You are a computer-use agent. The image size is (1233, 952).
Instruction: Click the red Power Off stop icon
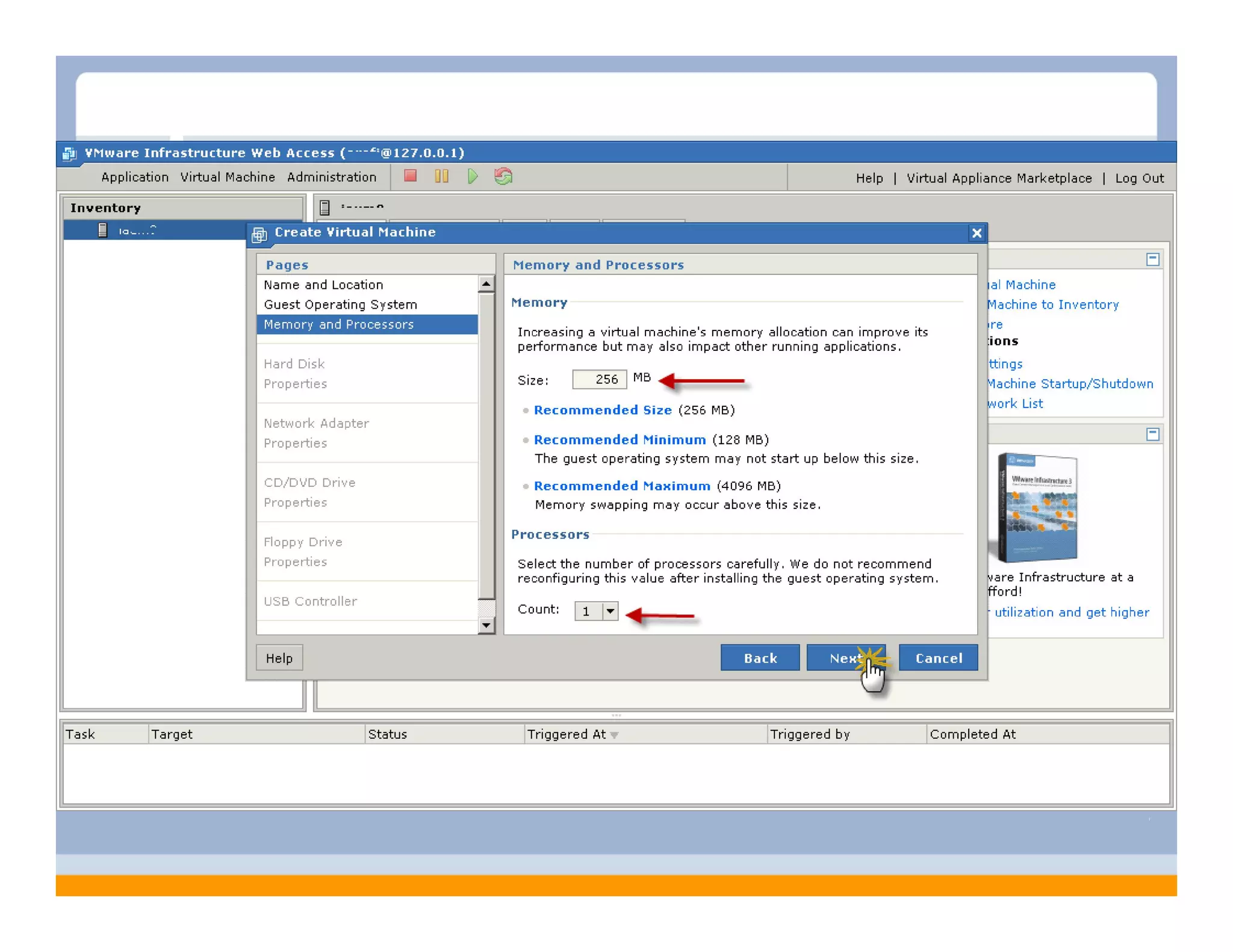pos(411,176)
